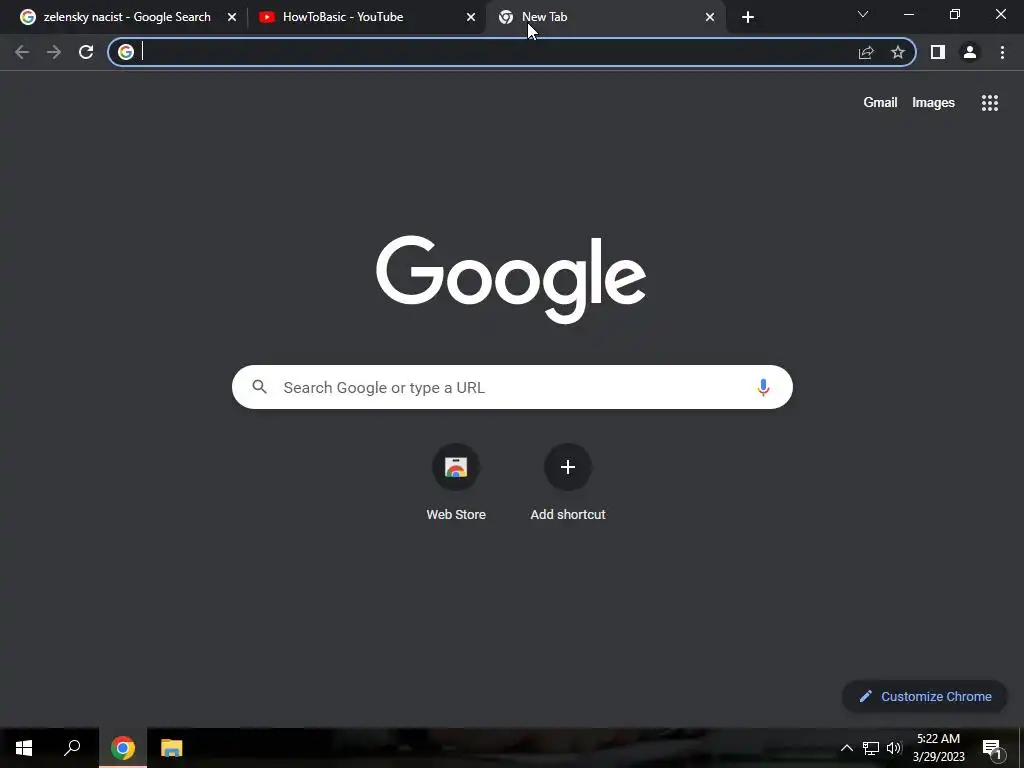
Task: Close the zelensky nacist Google Search tab
Action: [x=232, y=17]
